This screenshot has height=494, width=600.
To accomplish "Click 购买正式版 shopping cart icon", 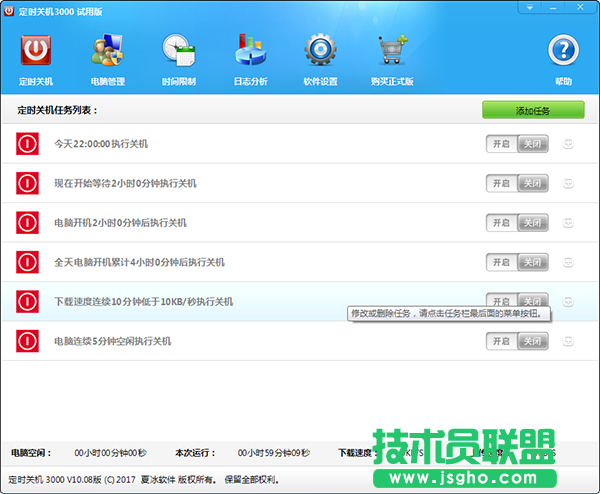I will pyautogui.click(x=392, y=50).
